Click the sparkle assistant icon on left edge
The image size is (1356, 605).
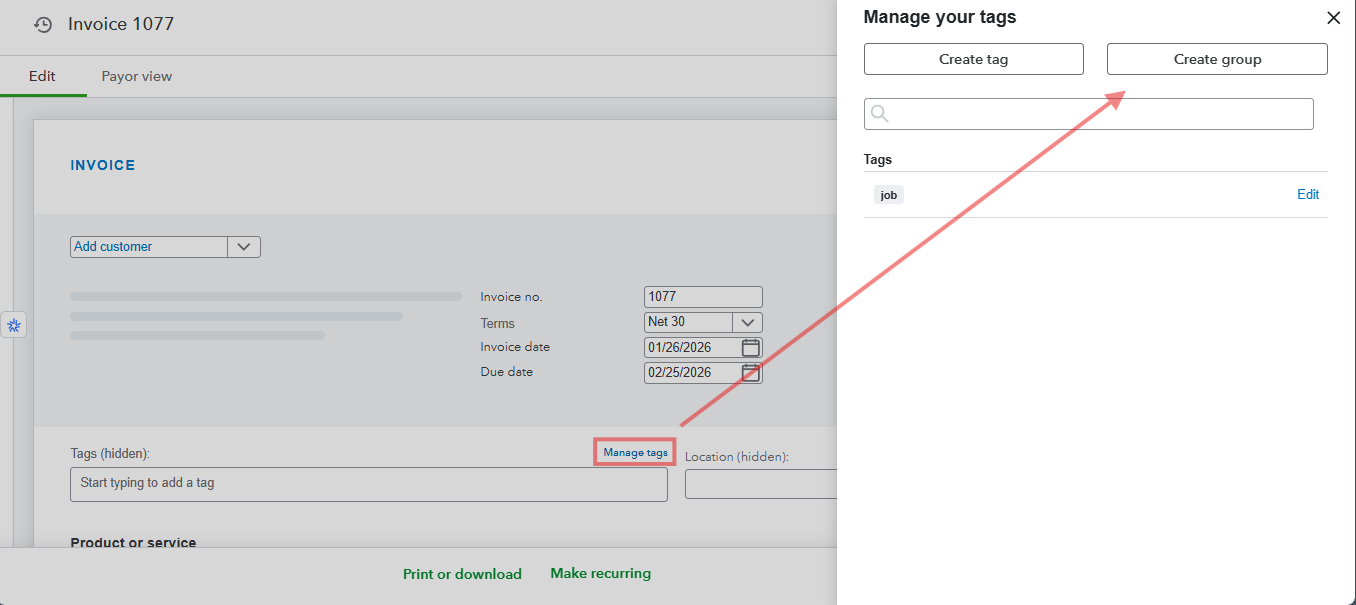tap(14, 325)
